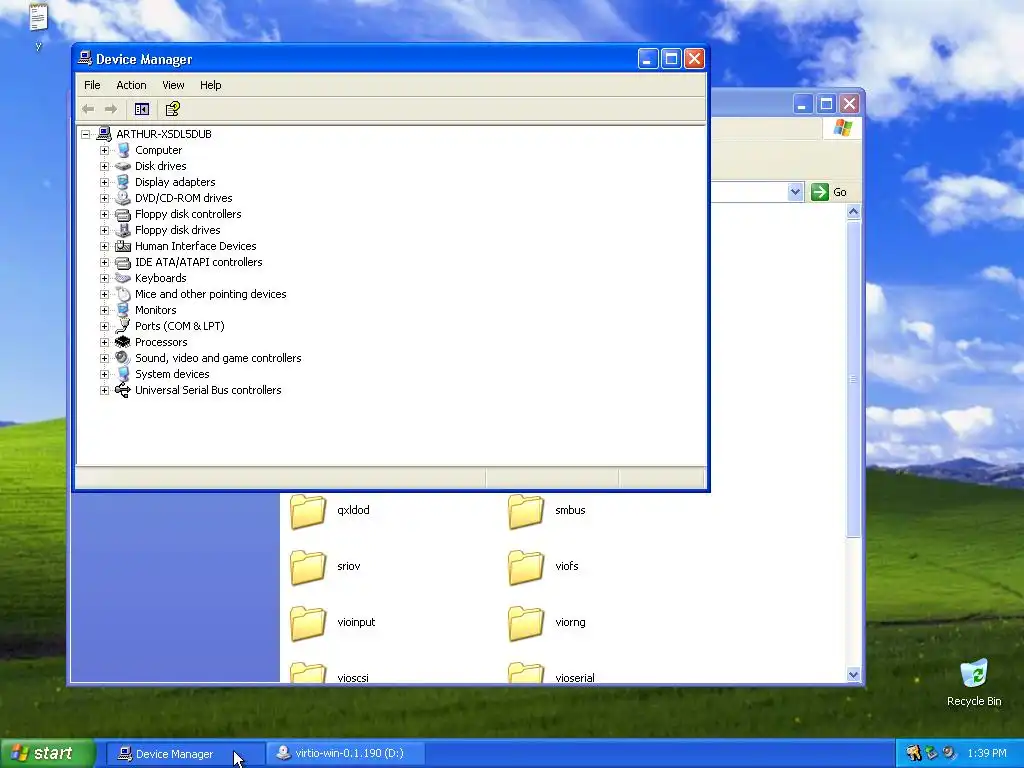Click the Properties toolbar icon in Device Manager
1024x768 pixels.
(x=172, y=109)
